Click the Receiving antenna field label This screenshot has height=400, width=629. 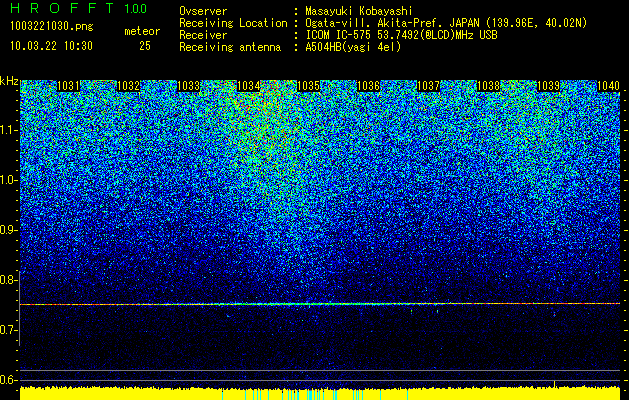230,47
